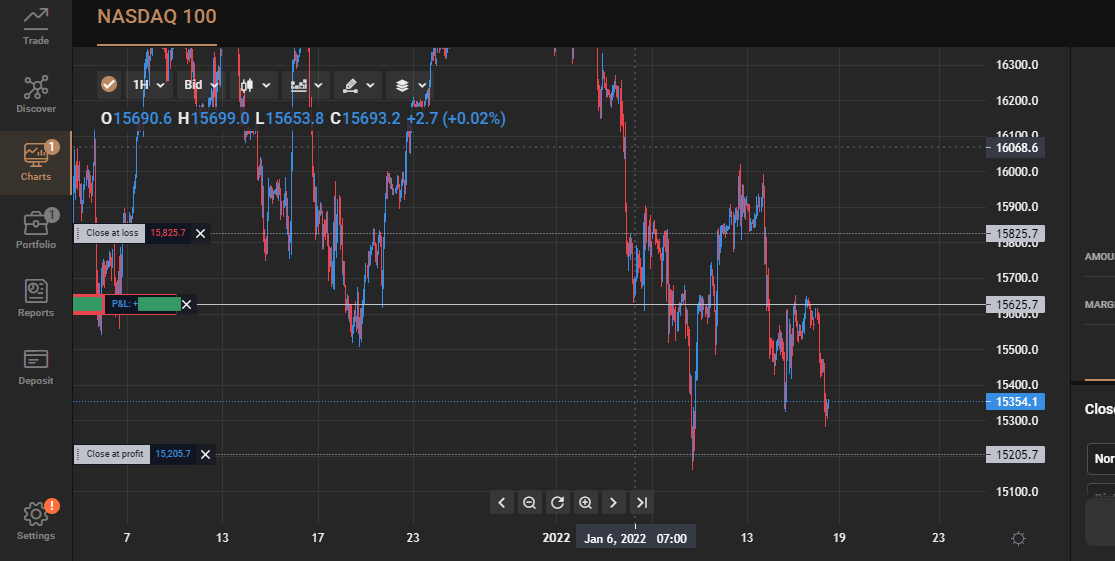
Task: Click the 16068.6 crosshair price label
Action: (x=1015, y=148)
